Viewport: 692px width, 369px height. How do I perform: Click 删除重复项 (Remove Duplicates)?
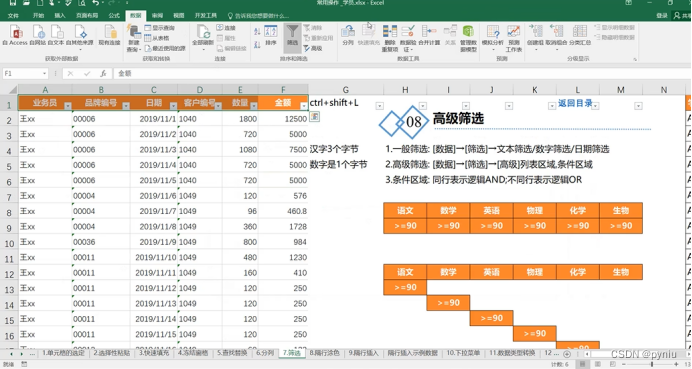coord(390,38)
